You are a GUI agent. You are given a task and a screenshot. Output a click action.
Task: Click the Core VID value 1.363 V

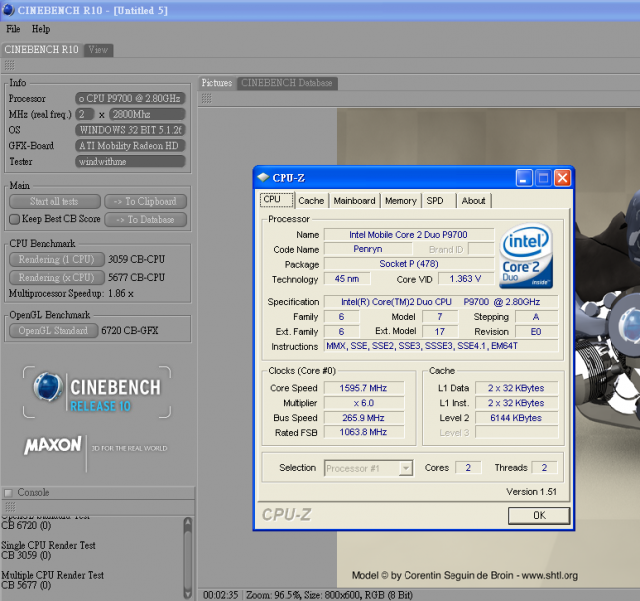465,279
